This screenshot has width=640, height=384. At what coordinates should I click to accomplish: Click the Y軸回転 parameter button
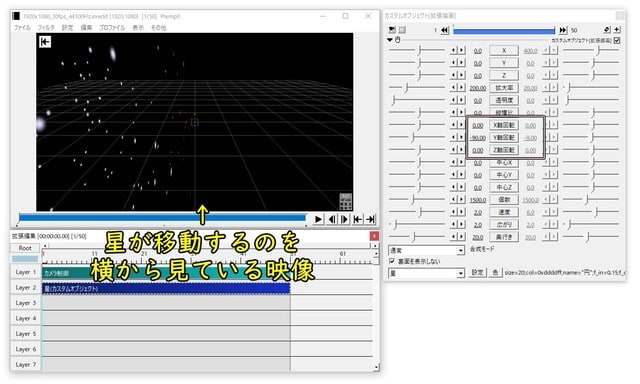[x=504, y=138]
